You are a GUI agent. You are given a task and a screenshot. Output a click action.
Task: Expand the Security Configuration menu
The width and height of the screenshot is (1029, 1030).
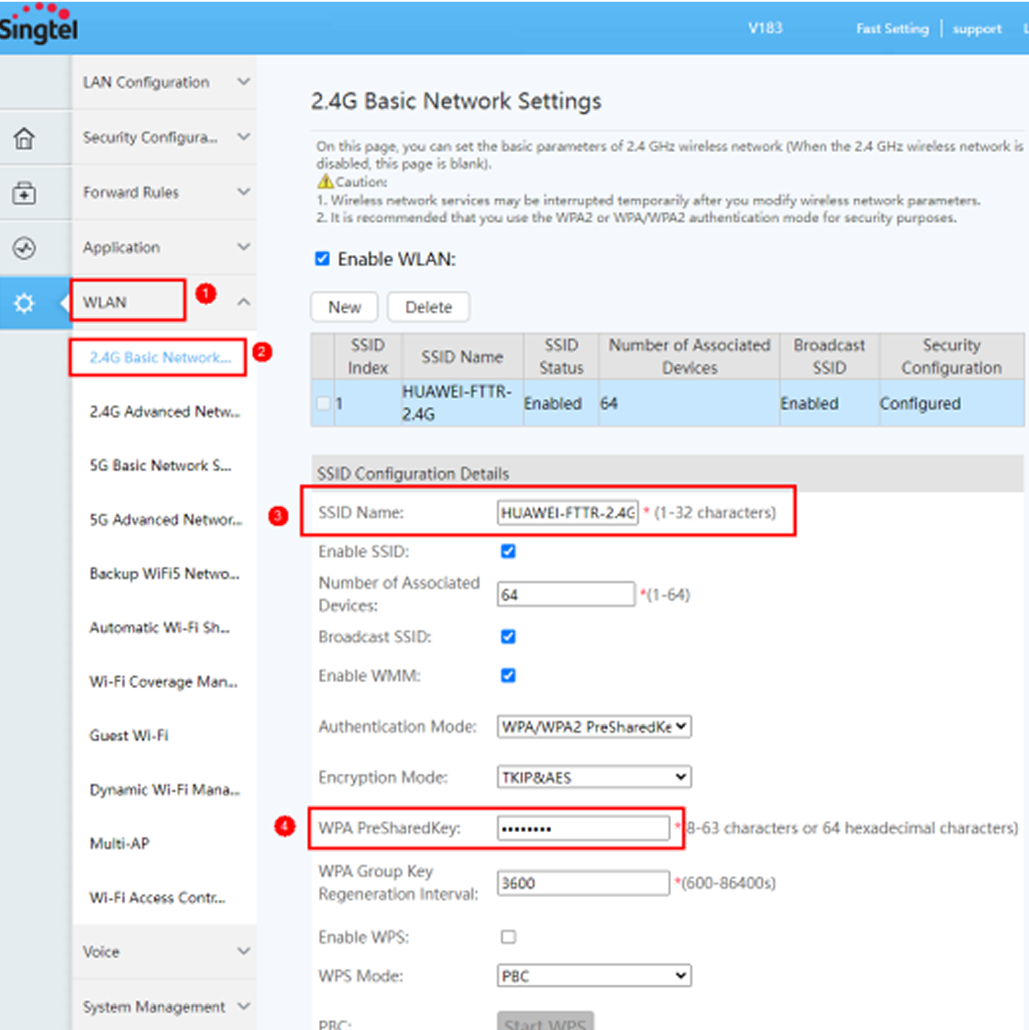(x=164, y=137)
